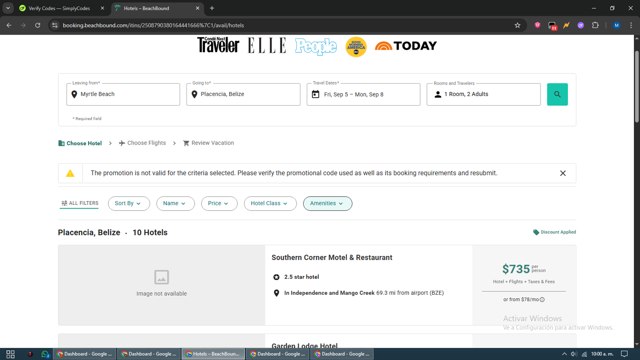Bookmark this page with the star icon
Viewport: 640px width, 360px height.
pyautogui.click(x=518, y=25)
